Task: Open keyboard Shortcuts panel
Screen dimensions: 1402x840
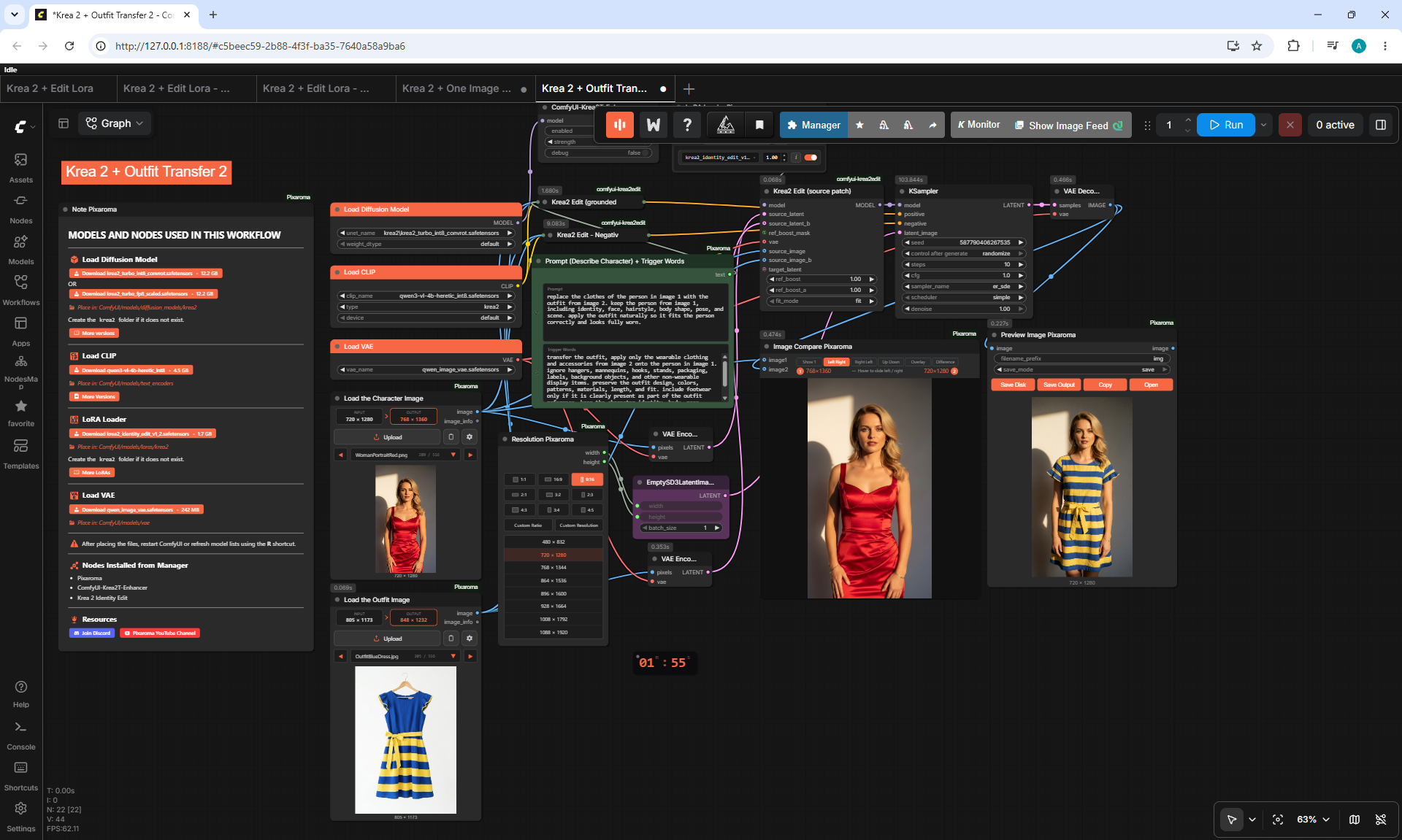Action: 20,777
